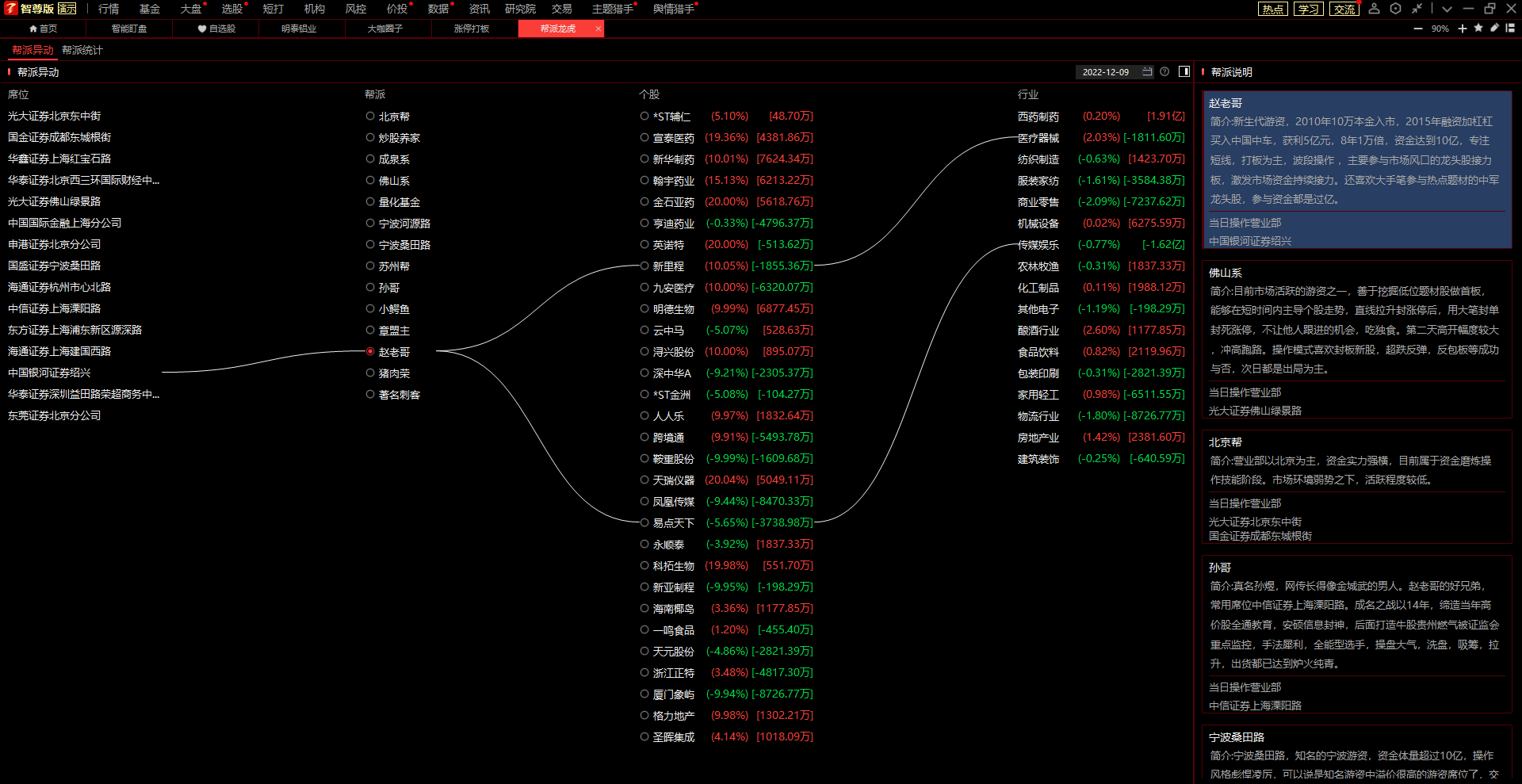Open the 赵老哥 description card
The image size is (1522, 784).
pos(1357,170)
